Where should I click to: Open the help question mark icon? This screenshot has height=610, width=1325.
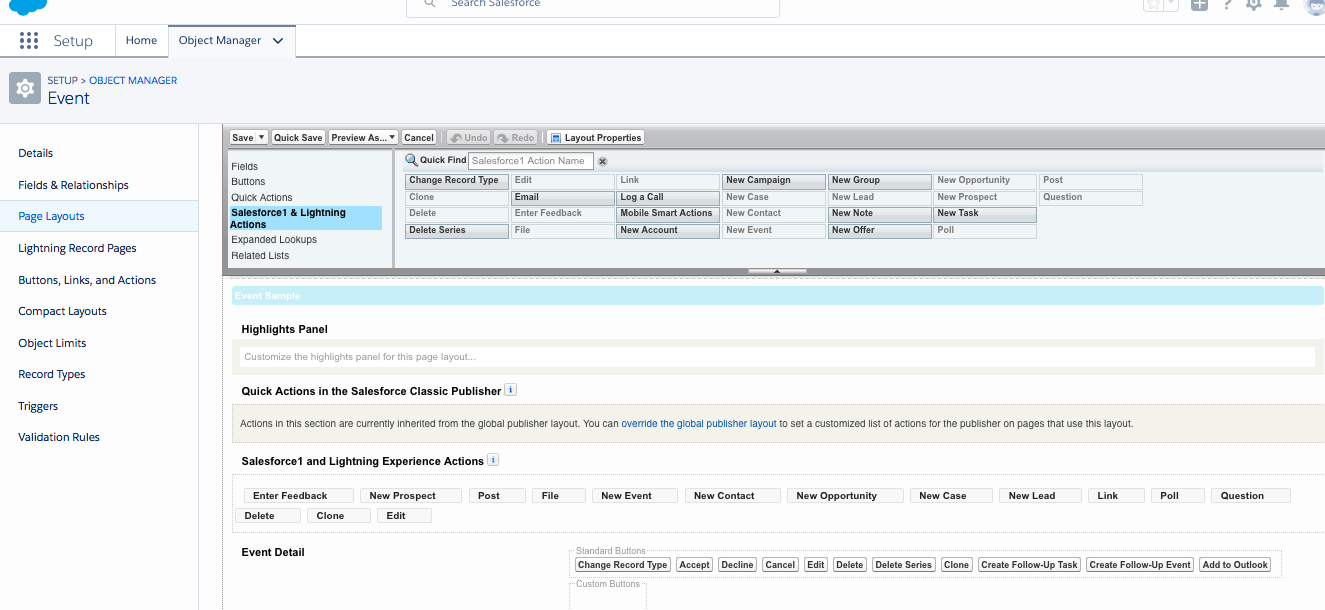(1227, 4)
